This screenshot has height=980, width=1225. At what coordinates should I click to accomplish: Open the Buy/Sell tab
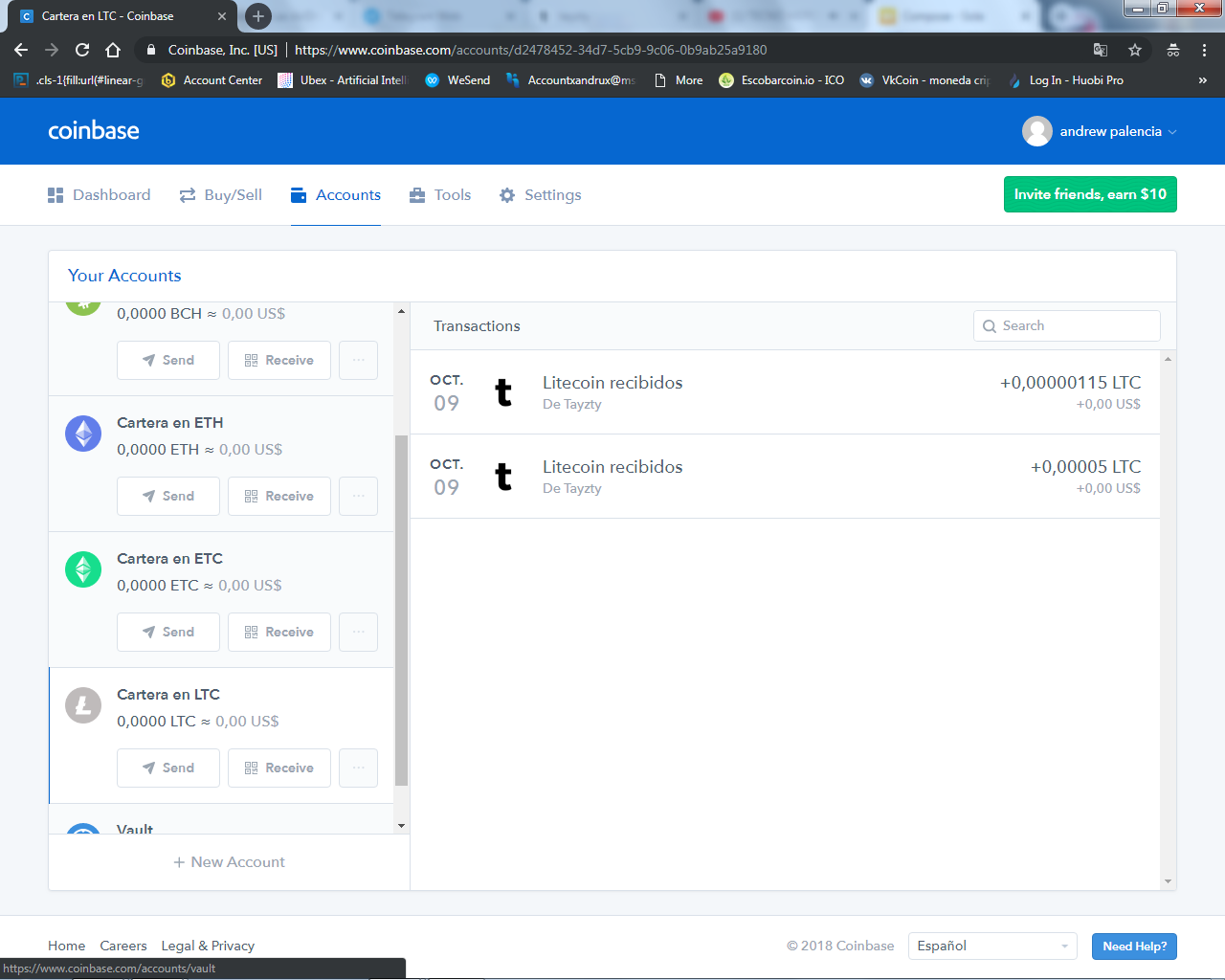coord(221,195)
